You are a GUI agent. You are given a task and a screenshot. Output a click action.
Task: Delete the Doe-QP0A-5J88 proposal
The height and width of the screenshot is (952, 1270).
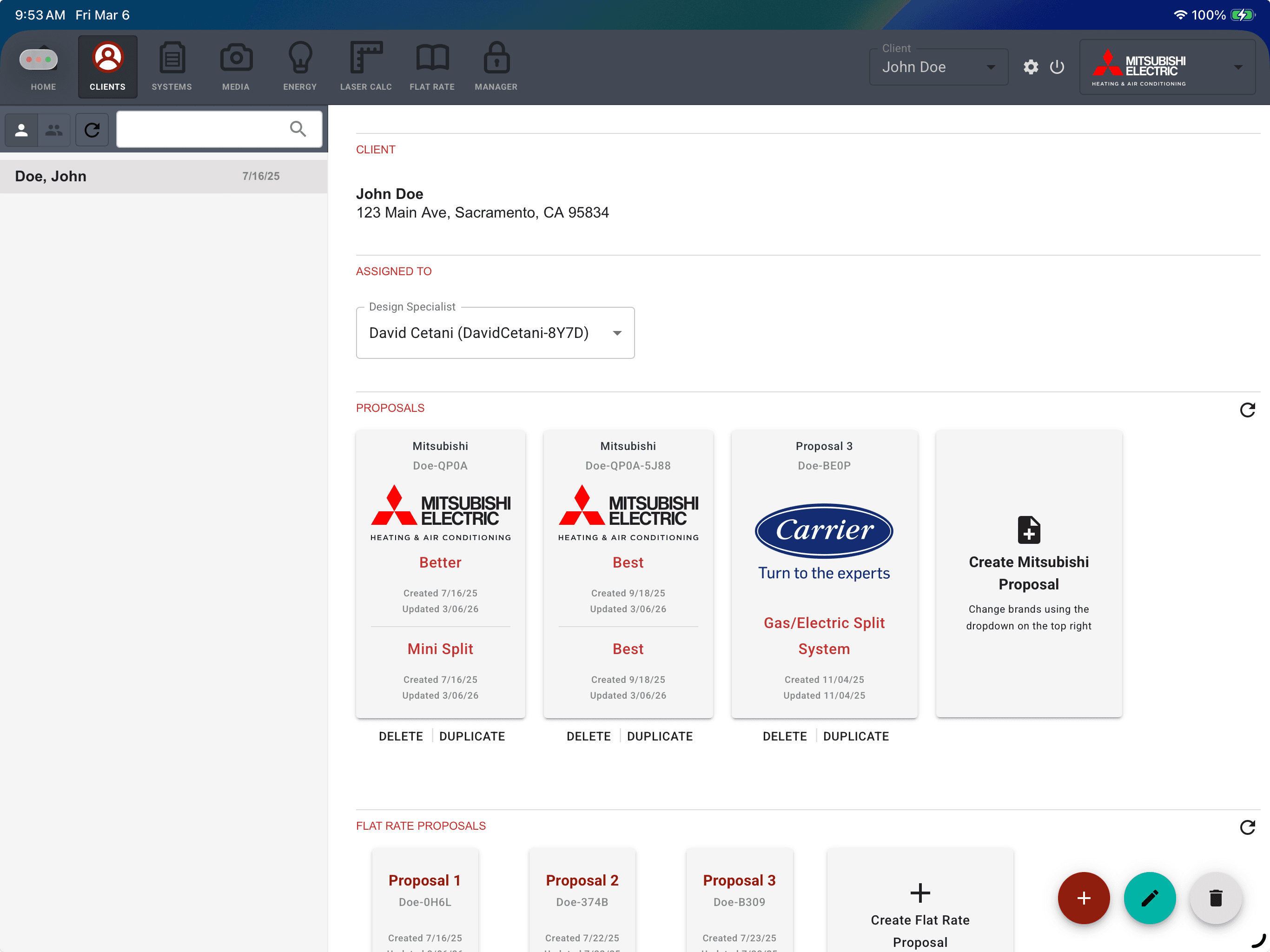588,736
